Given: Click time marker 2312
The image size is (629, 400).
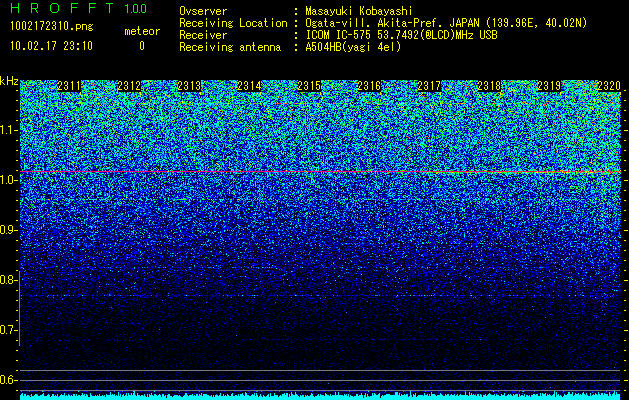Looking at the screenshot, I should click(x=129, y=86).
